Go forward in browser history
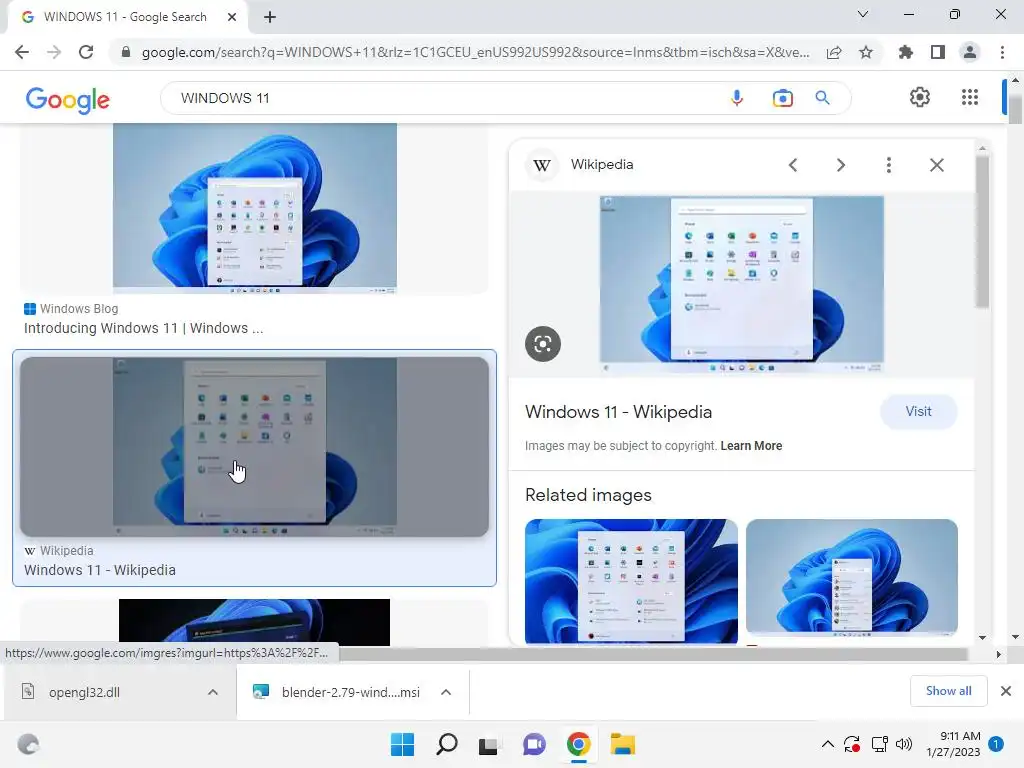Image resolution: width=1024 pixels, height=768 pixels. (x=54, y=52)
